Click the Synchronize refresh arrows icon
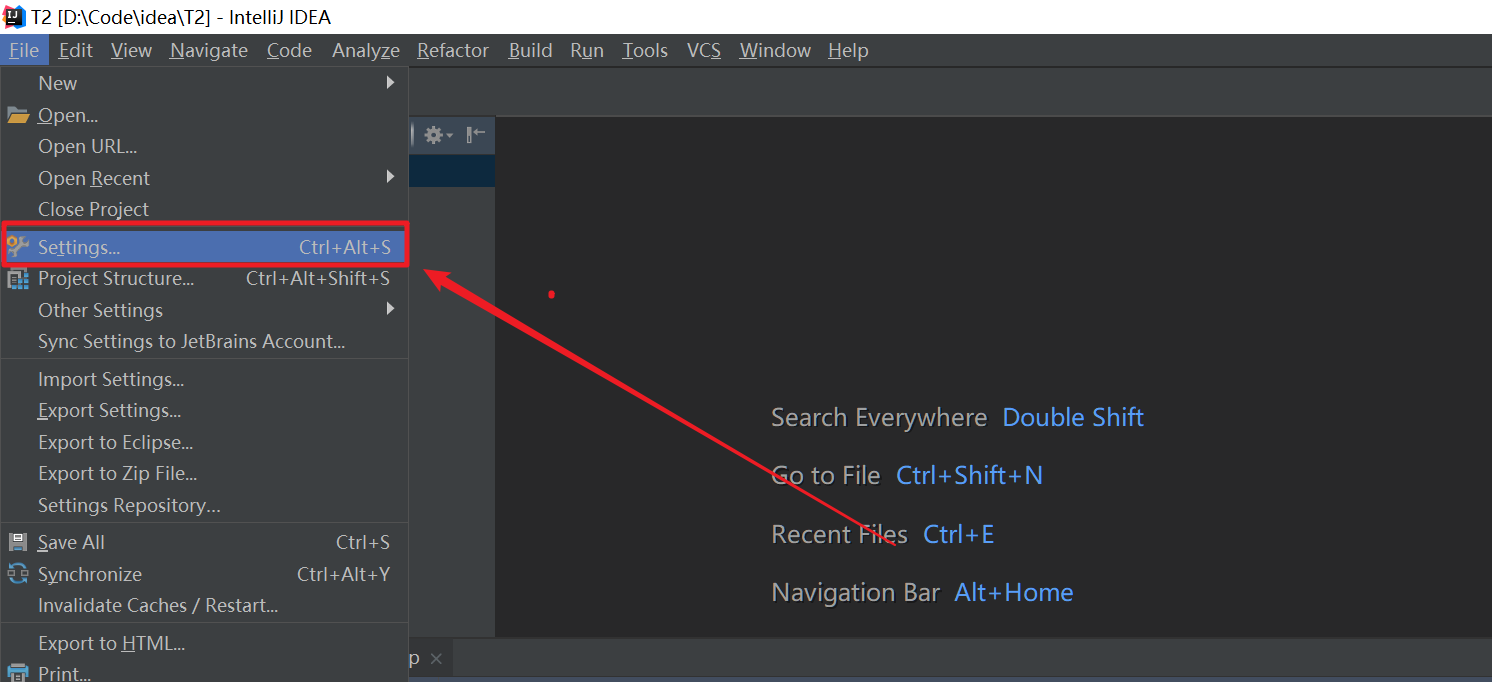 tap(18, 574)
